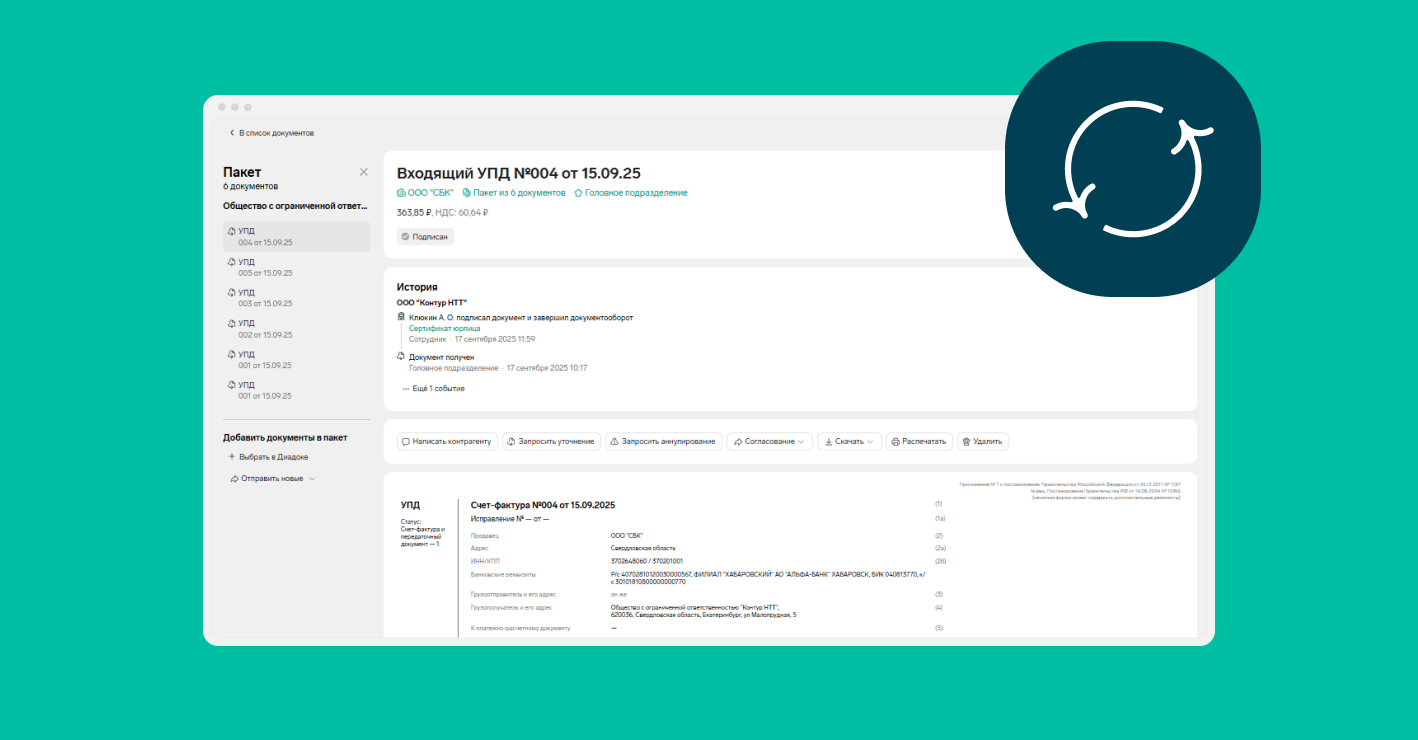Go back via 'В список документов' arrow
Screen dimensions: 1418x740
(233, 133)
